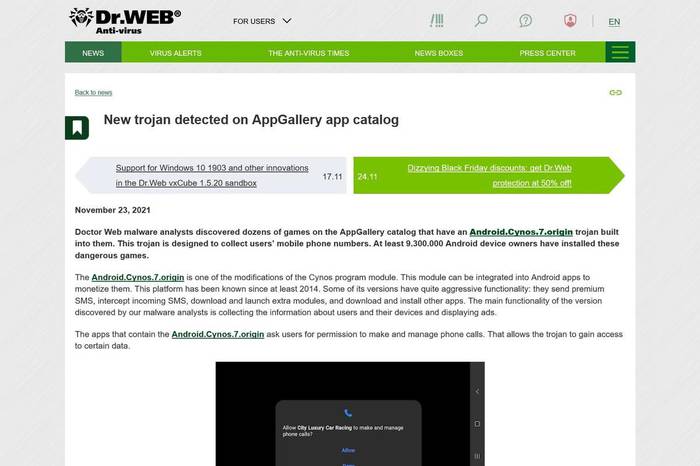
Task: Select the NEWS tab
Action: [93, 52]
